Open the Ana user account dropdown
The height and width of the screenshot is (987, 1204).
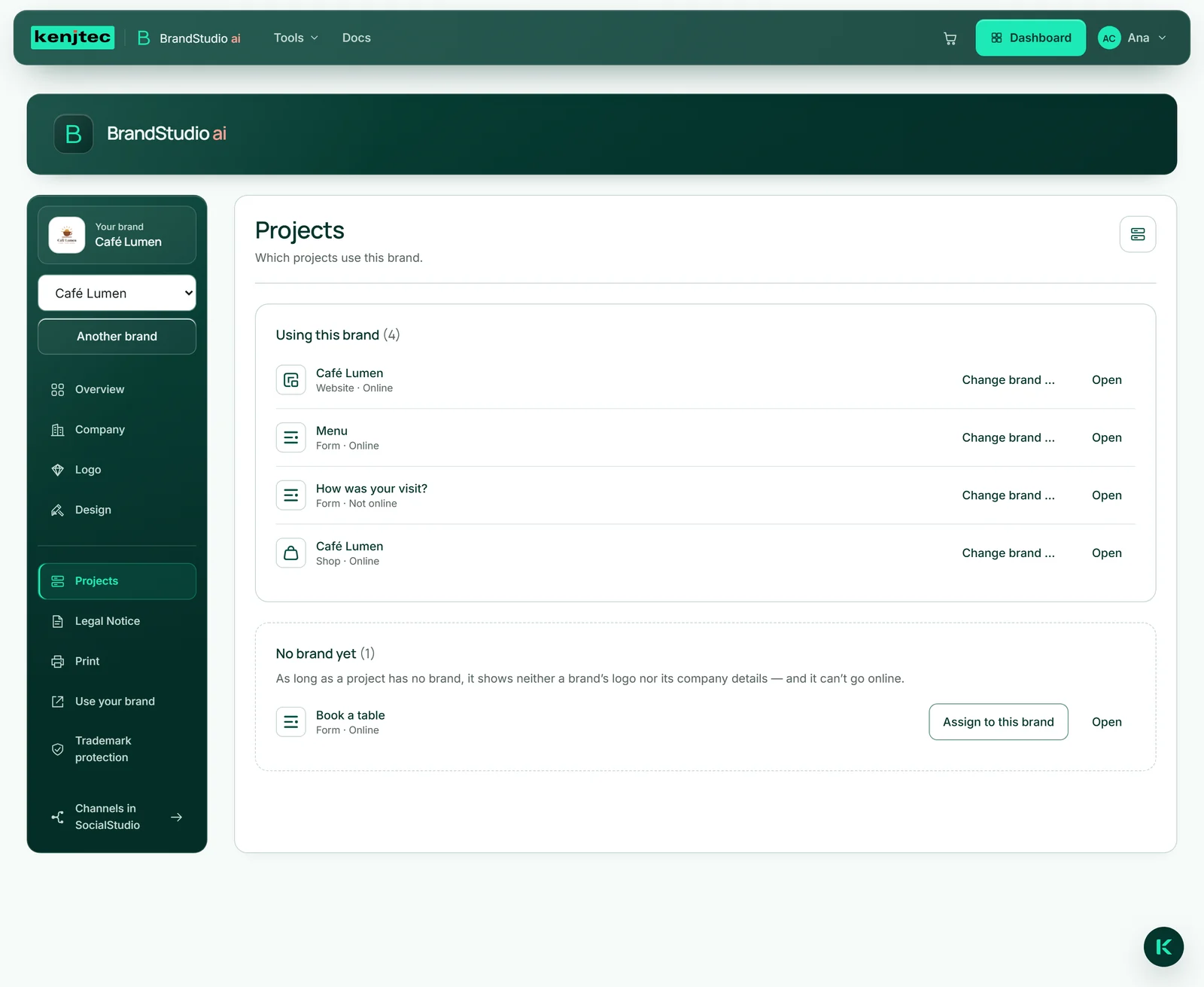pyautogui.click(x=1133, y=38)
